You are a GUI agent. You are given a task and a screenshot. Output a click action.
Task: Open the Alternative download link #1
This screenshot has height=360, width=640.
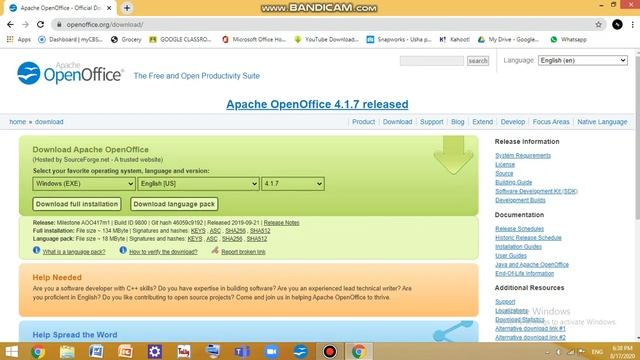[x=530, y=329]
